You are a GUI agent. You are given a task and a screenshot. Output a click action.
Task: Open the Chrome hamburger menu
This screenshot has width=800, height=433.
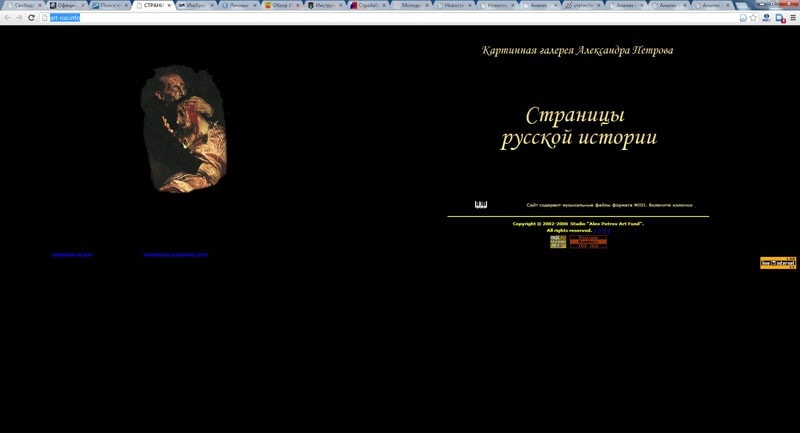pos(793,18)
